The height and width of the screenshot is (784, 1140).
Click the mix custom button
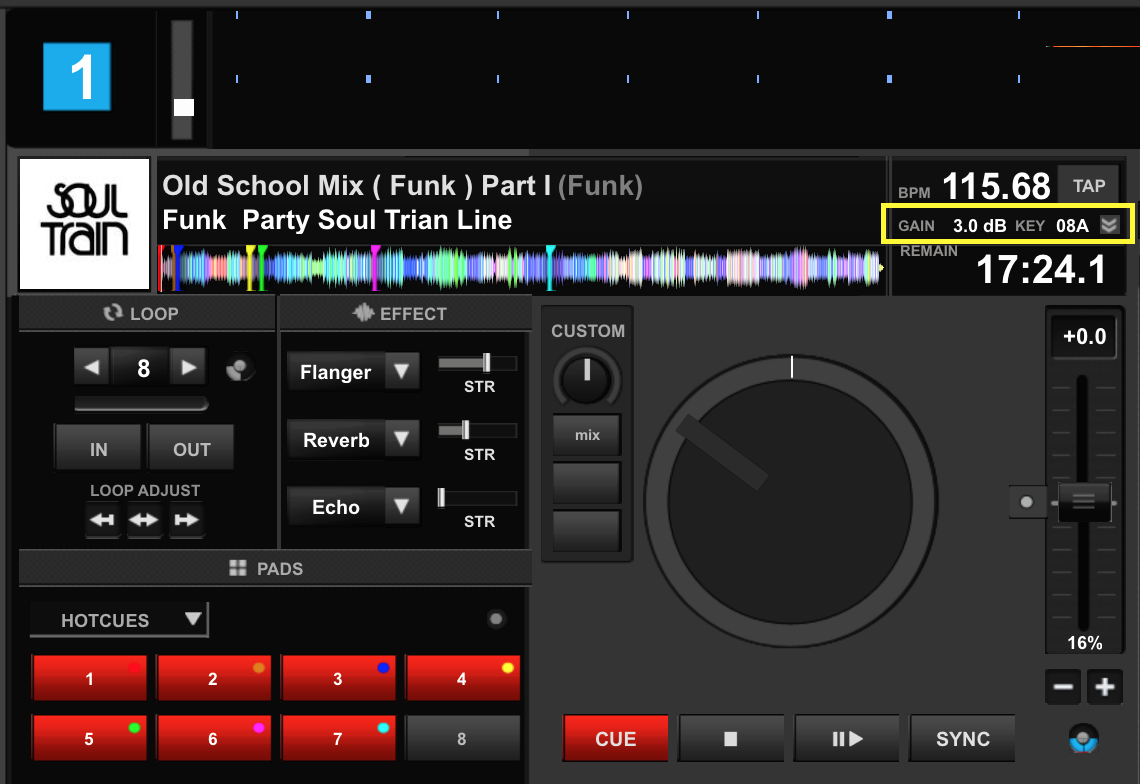587,435
